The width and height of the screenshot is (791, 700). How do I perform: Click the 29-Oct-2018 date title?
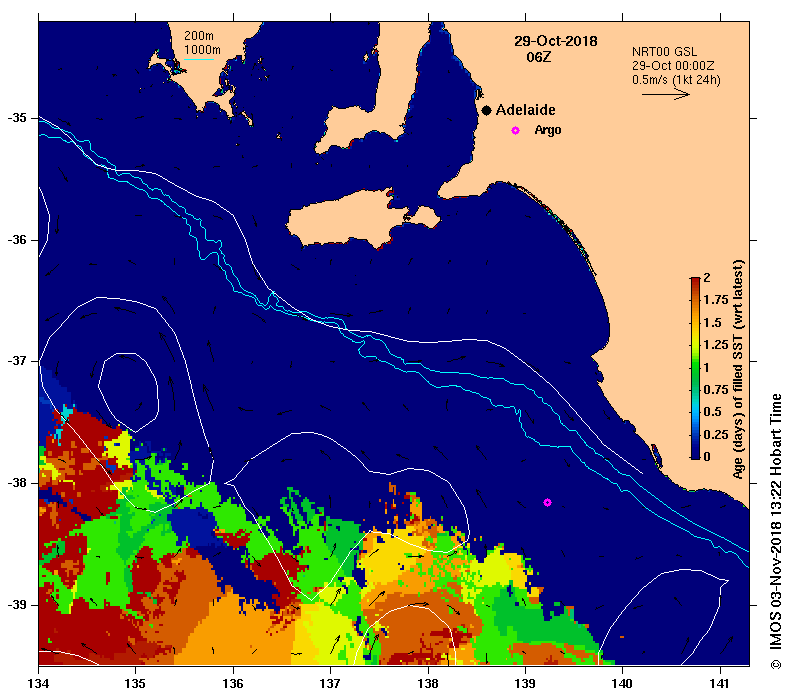pos(555,41)
